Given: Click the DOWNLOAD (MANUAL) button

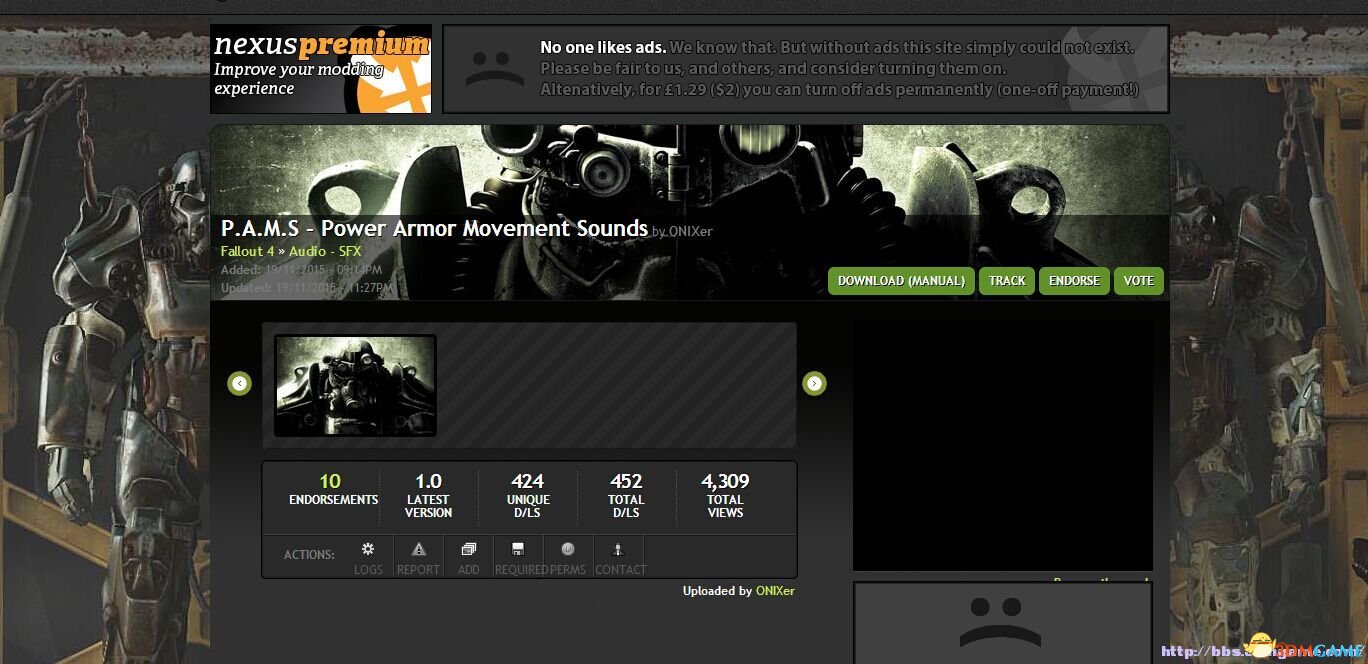Looking at the screenshot, I should (x=901, y=281).
